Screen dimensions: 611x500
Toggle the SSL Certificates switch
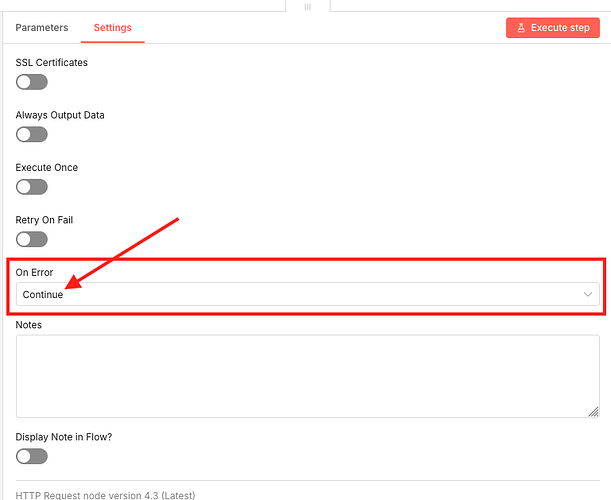[32, 82]
